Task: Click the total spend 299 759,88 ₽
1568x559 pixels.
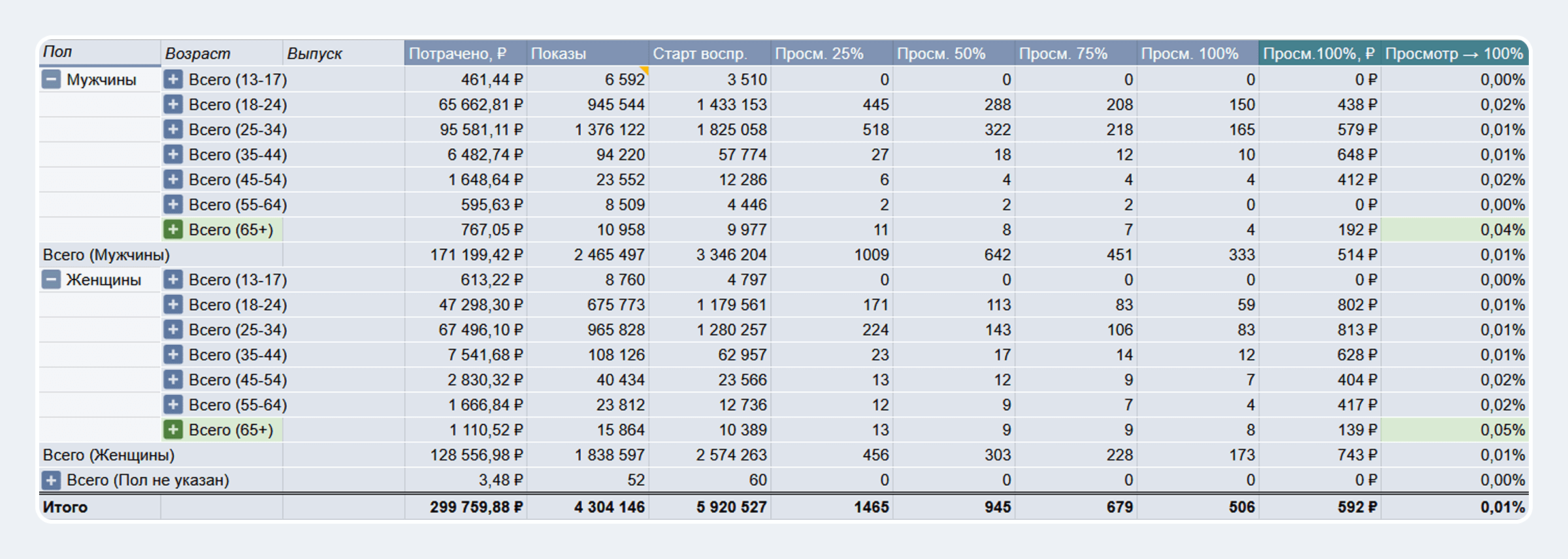Action: [x=466, y=507]
